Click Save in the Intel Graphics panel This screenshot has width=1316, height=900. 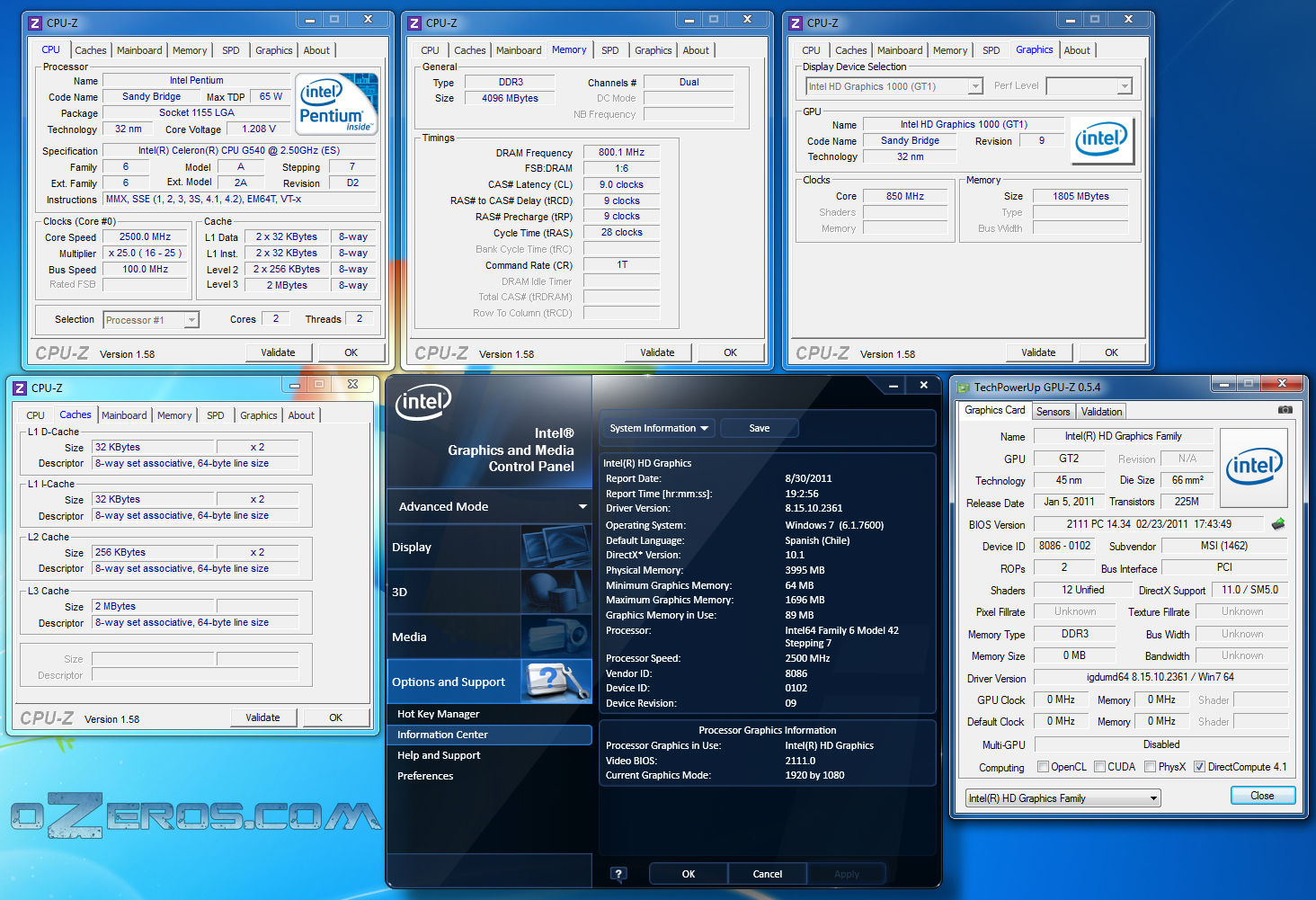click(760, 428)
